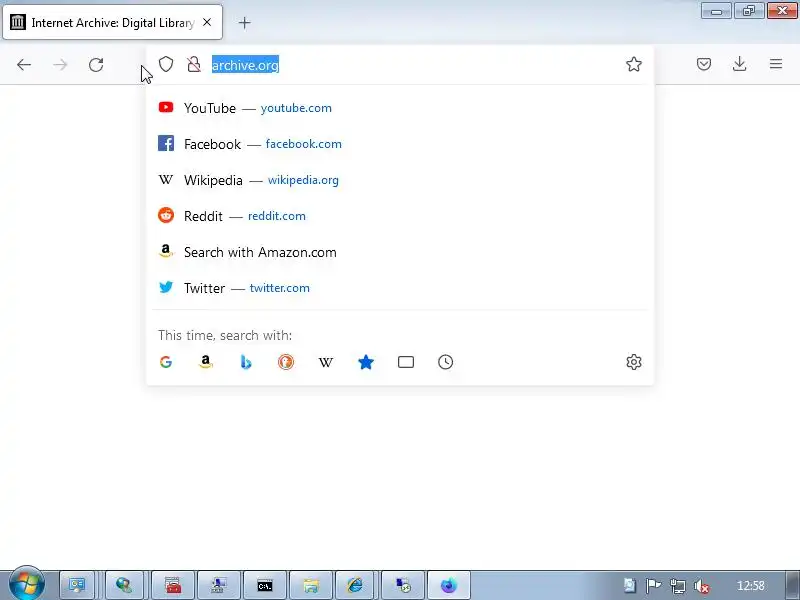Open tracking protection shield icon

click(x=166, y=64)
